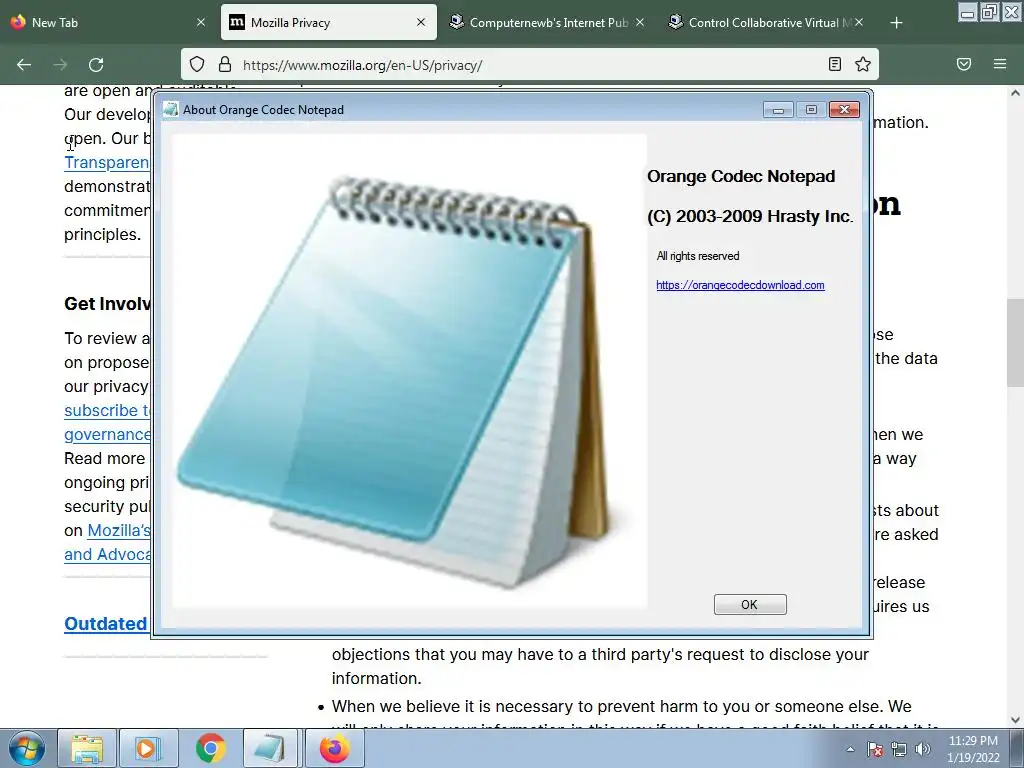Viewport: 1024px width, 768px height.
Task: Click OK in About Orange Codec Notepad
Action: [x=750, y=605]
